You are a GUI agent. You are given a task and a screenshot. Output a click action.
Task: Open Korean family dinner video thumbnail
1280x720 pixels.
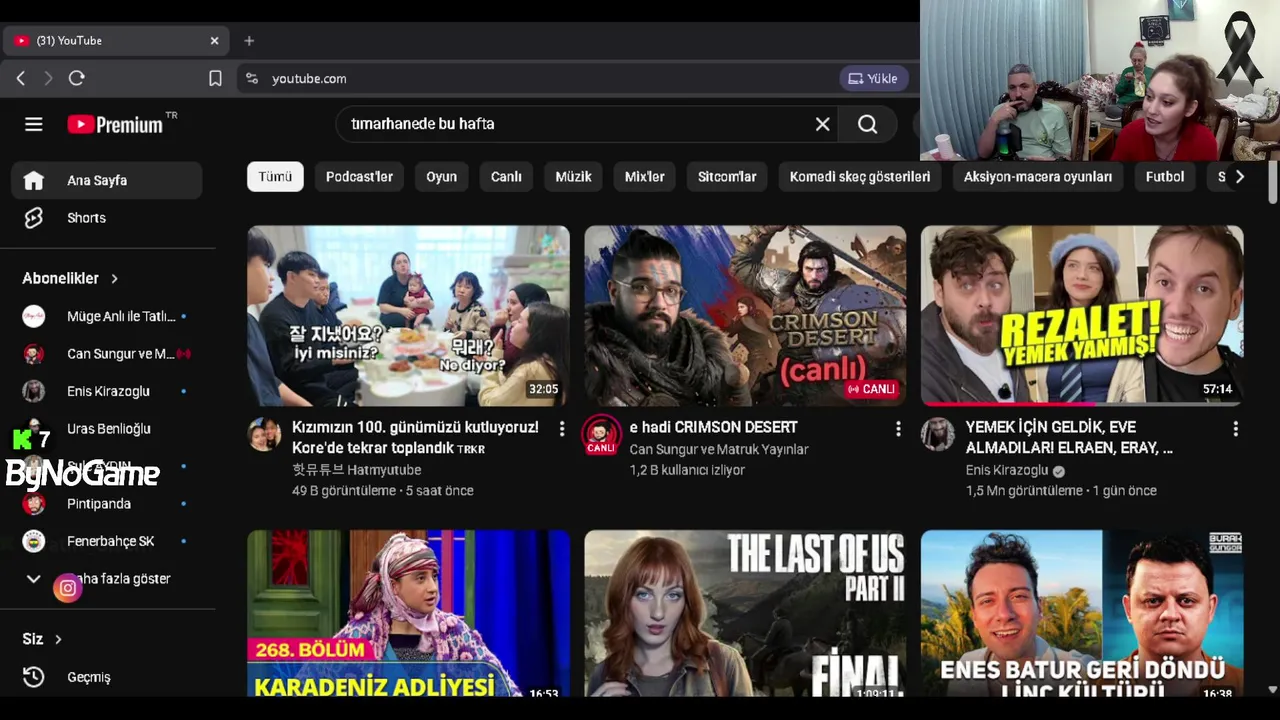408,316
